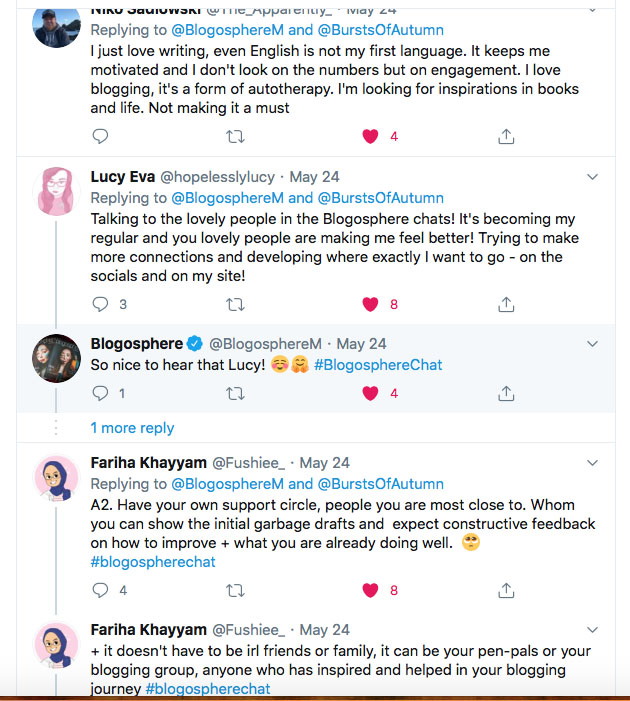
Task: Unlike Lucy Eva's tweet with 8 likes
Action: 371,304
